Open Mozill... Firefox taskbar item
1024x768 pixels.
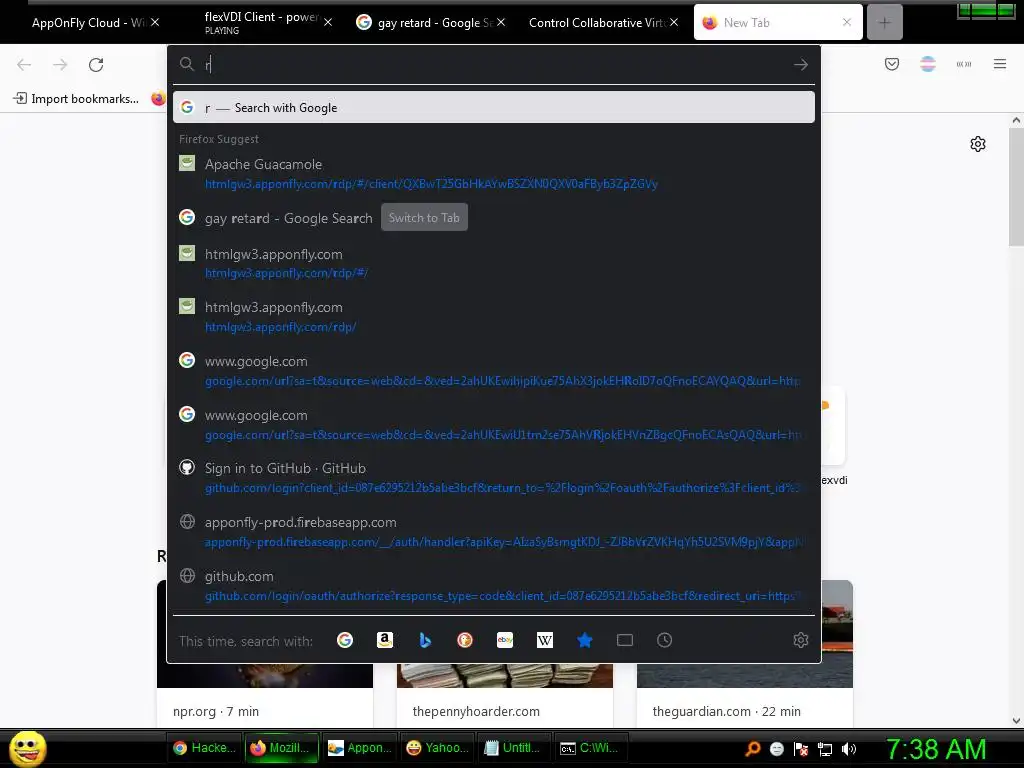(281, 748)
